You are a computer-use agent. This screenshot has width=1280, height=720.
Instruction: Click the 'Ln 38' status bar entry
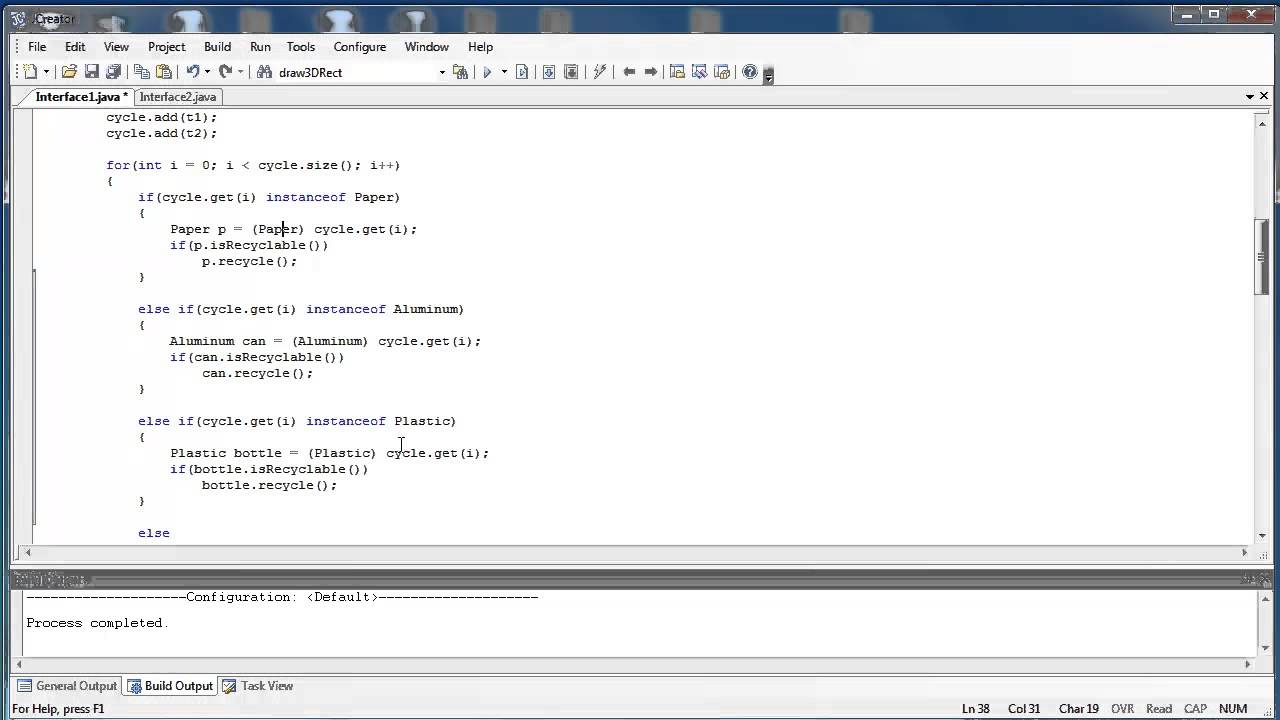[x=975, y=709]
